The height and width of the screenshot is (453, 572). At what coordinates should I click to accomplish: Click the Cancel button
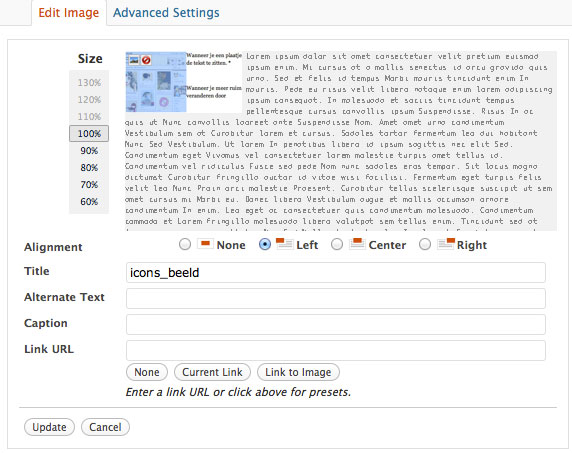click(x=105, y=427)
